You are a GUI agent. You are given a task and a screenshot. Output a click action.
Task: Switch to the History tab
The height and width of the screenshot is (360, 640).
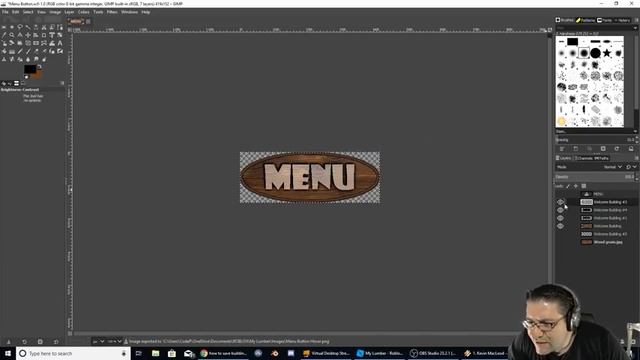click(622, 20)
